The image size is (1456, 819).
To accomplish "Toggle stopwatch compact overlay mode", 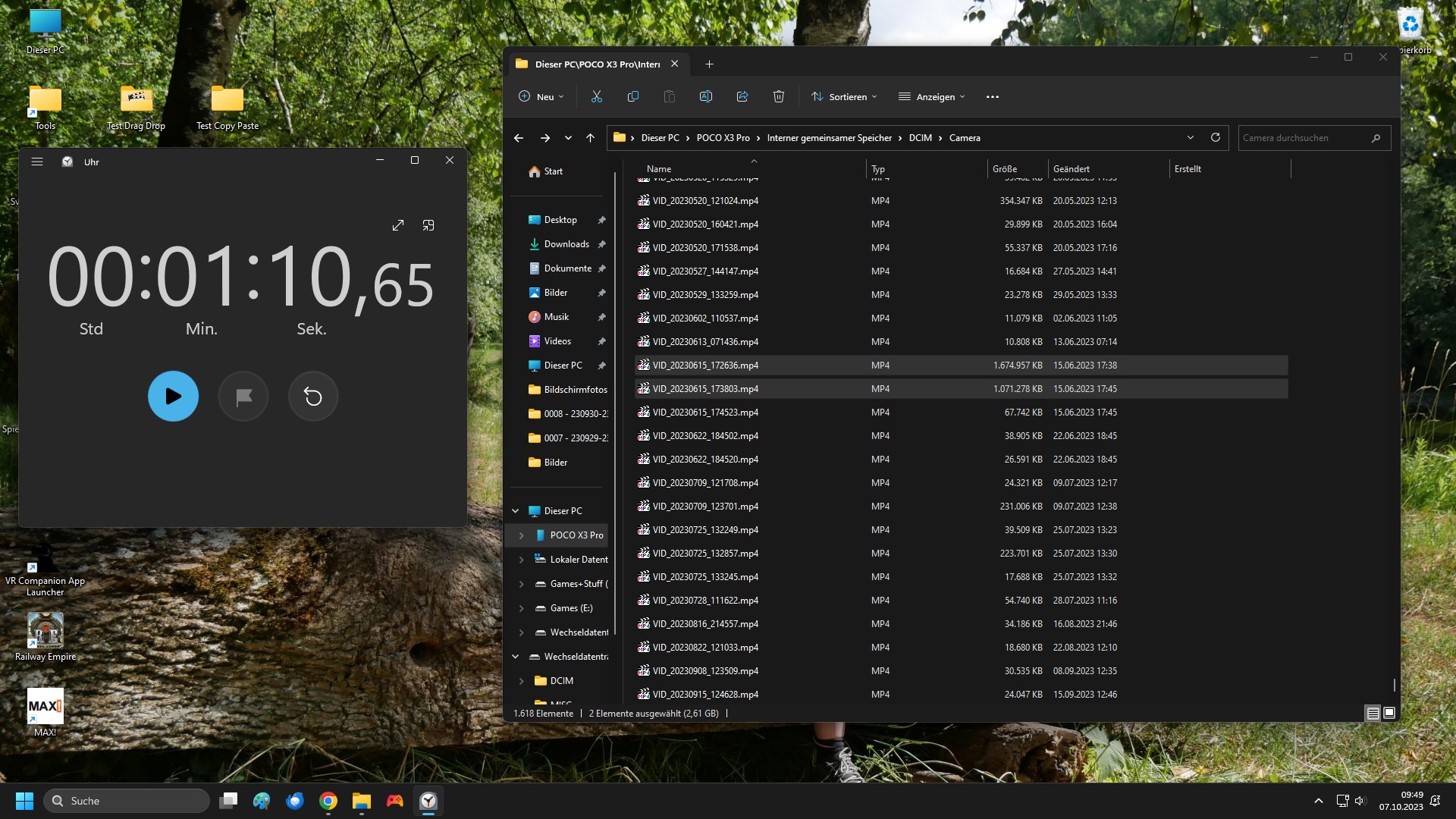I will click(428, 225).
